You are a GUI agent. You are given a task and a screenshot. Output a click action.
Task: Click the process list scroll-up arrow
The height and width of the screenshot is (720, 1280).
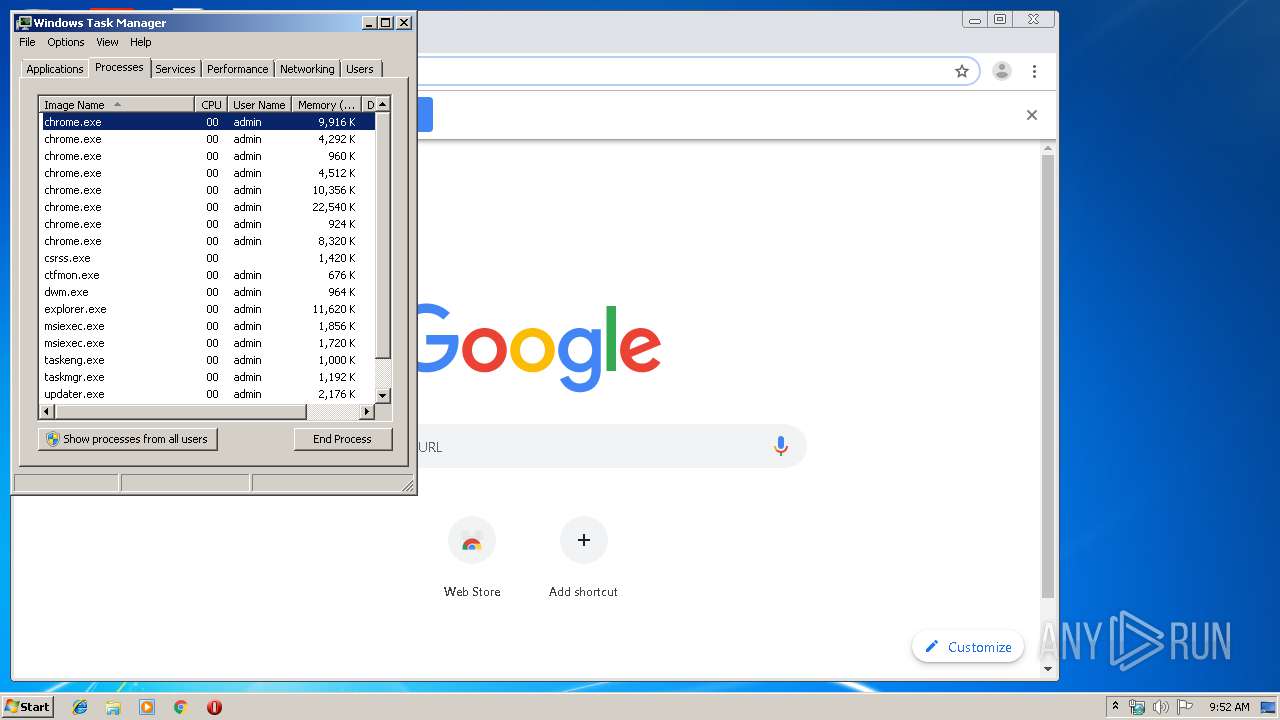click(383, 104)
